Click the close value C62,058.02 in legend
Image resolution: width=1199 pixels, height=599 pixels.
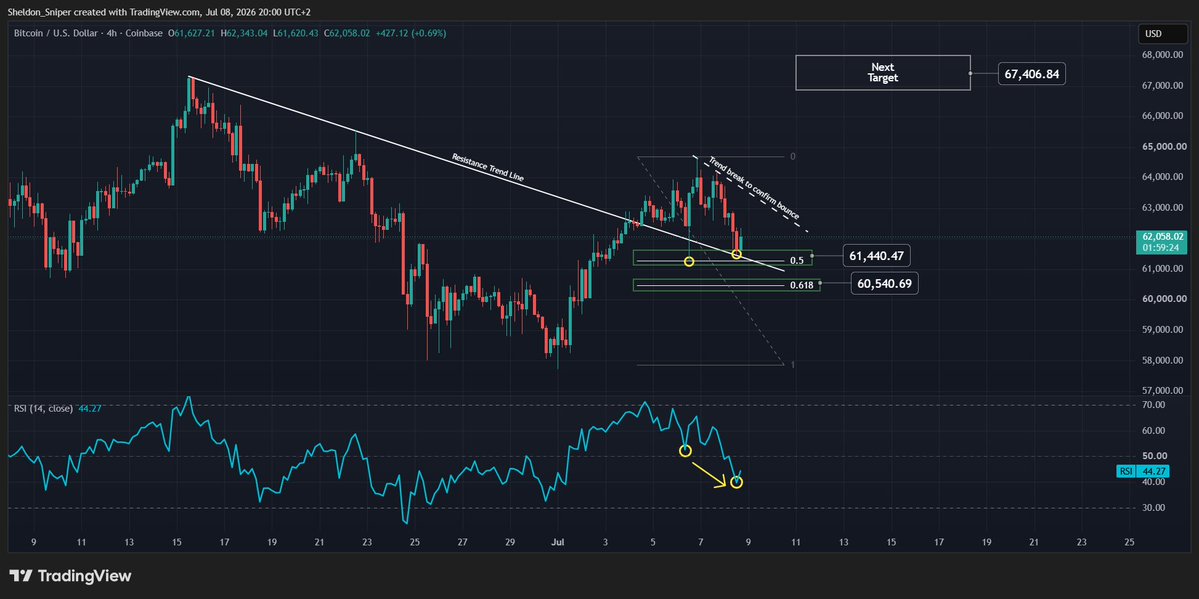[347, 34]
